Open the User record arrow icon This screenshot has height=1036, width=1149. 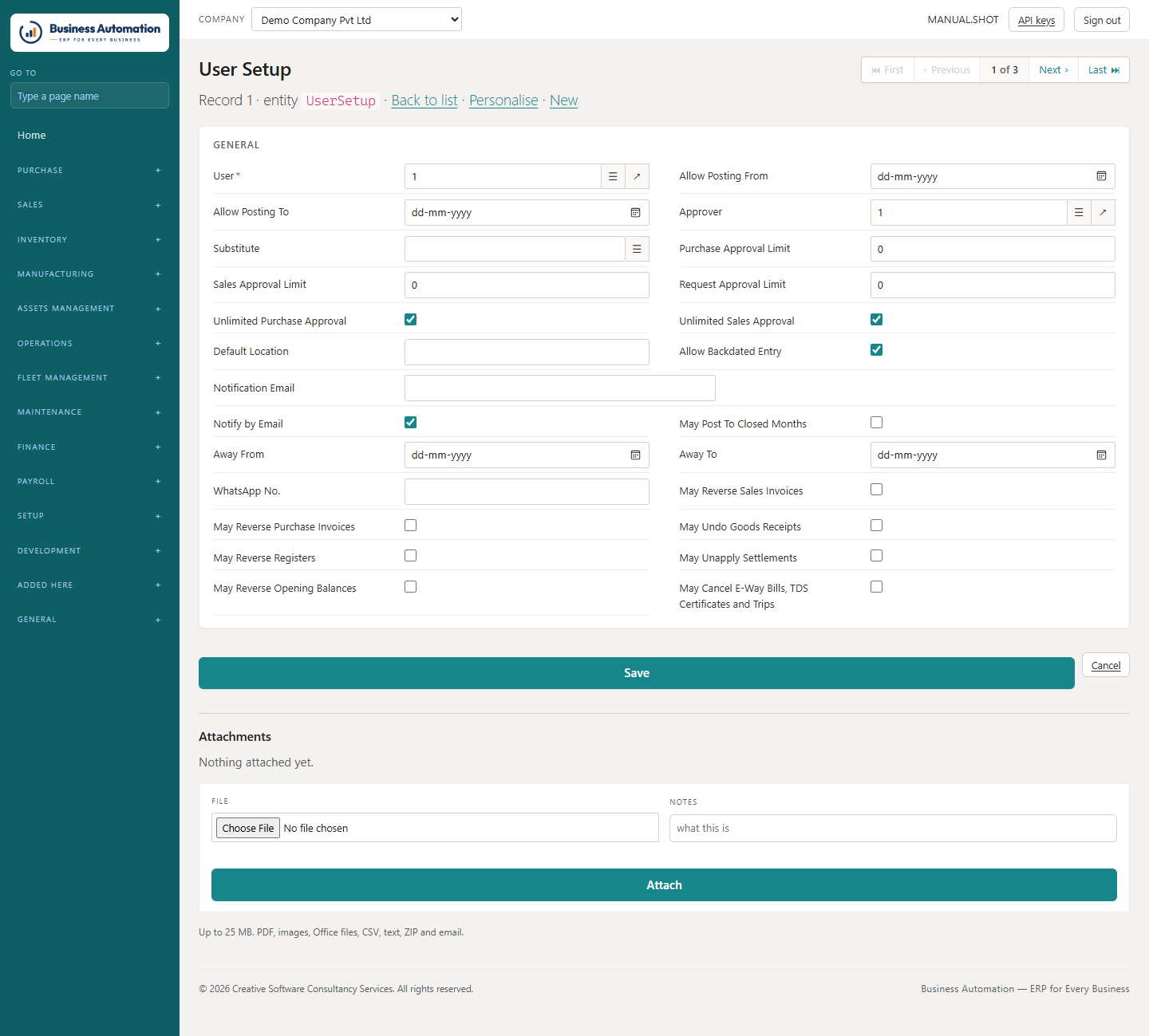pyautogui.click(x=637, y=176)
